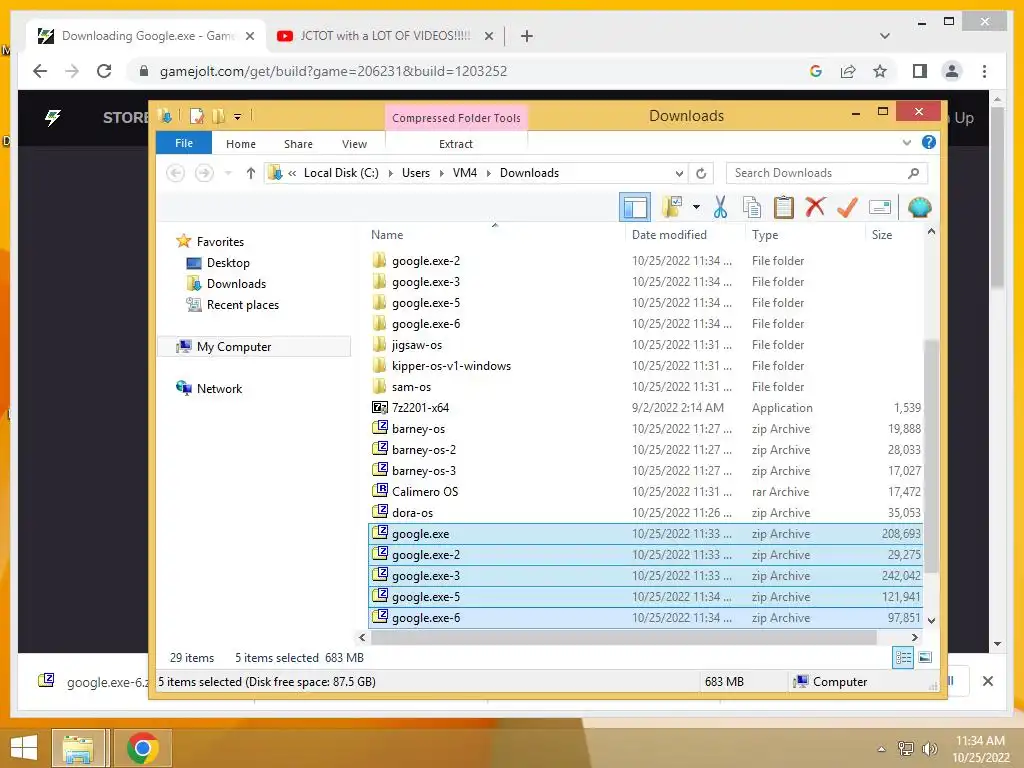Select Downloads in the navigation pane
The width and height of the screenshot is (1024, 768).
pyautogui.click(x=236, y=283)
